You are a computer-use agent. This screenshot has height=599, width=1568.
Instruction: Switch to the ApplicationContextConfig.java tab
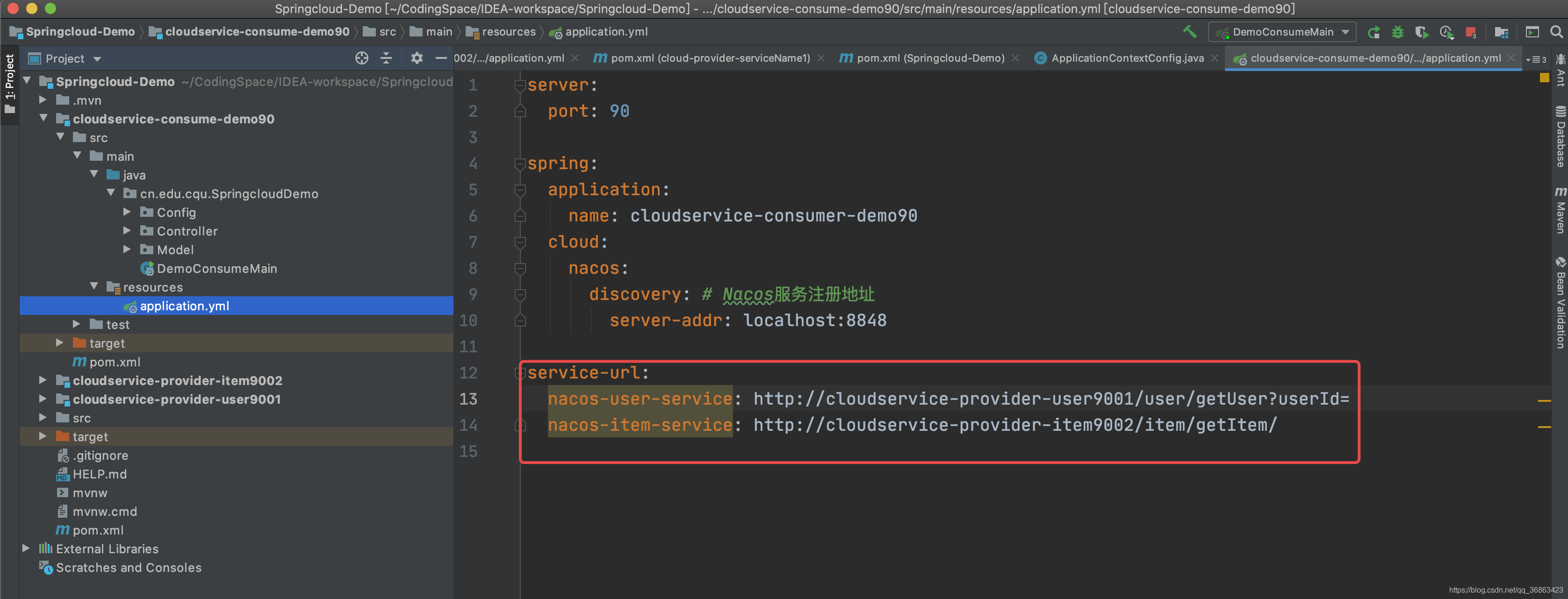point(1127,58)
